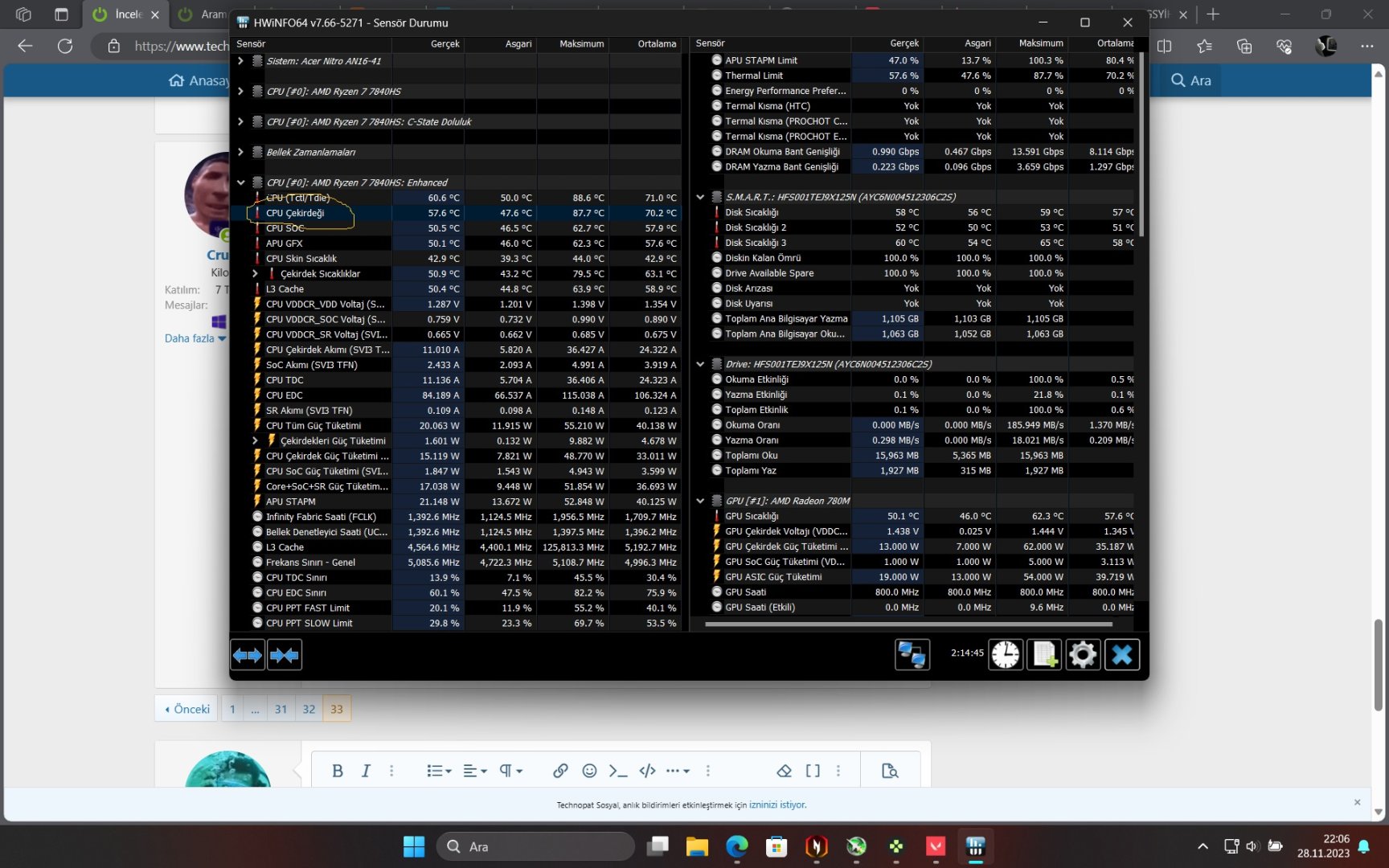Dismiss the Technopat notification banner

(x=1357, y=802)
